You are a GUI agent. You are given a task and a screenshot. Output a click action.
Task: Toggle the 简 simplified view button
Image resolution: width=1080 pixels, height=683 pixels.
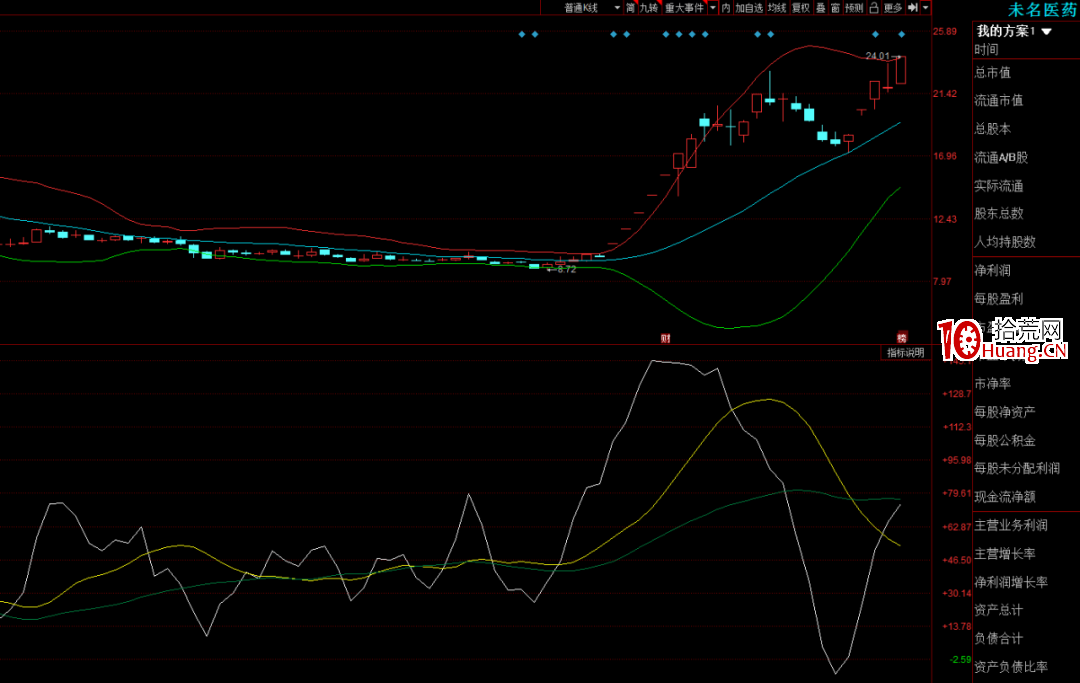click(631, 8)
